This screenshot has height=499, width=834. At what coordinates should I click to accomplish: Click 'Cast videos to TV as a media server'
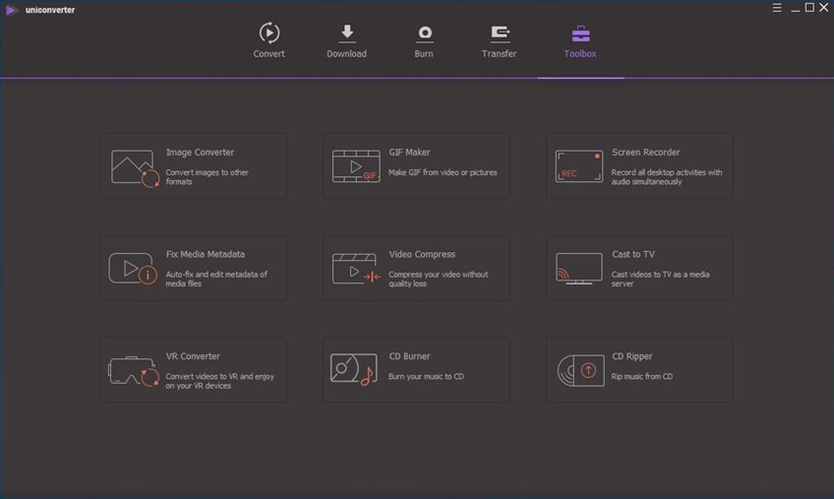coord(660,279)
